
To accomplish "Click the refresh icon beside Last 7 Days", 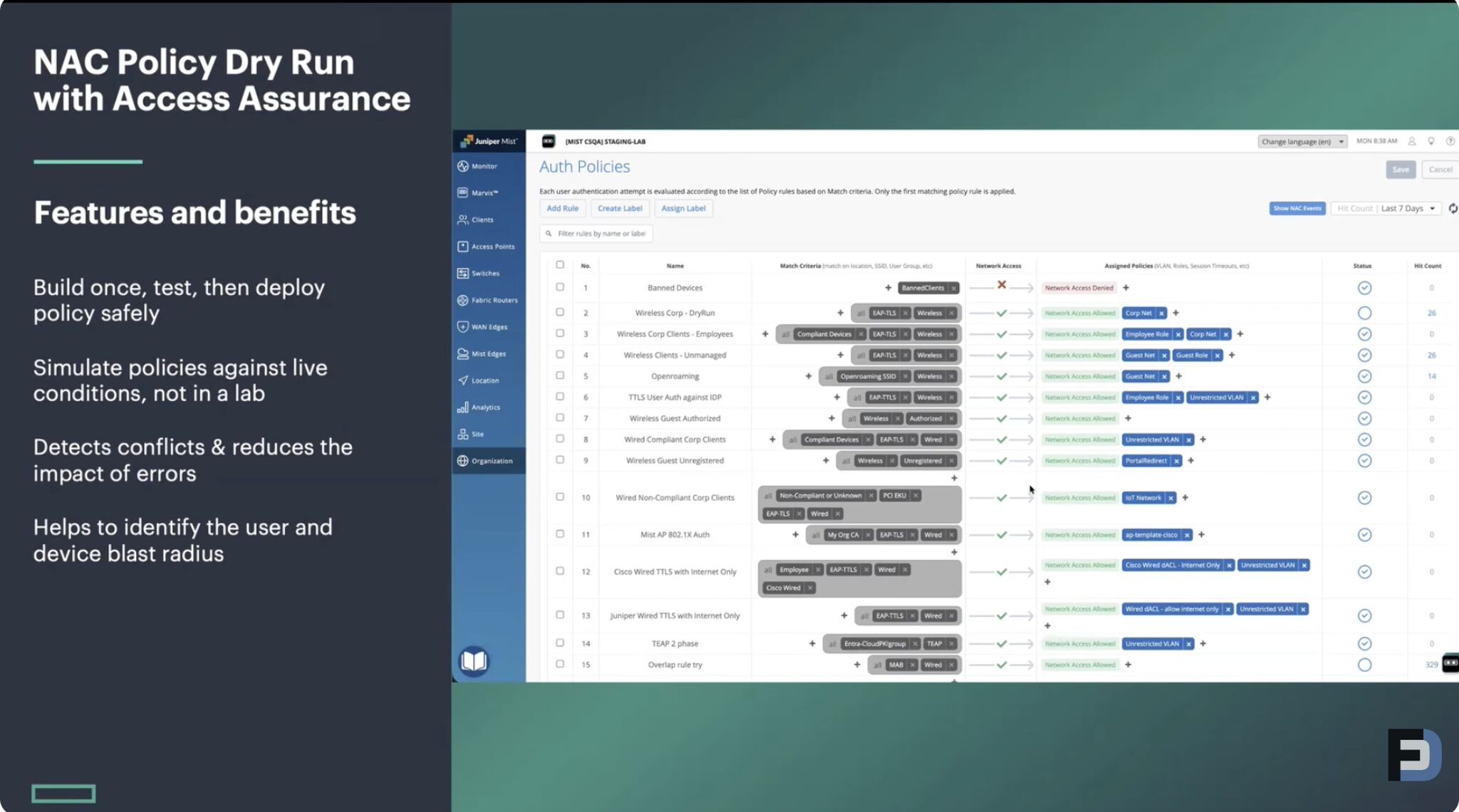I will tap(1452, 209).
